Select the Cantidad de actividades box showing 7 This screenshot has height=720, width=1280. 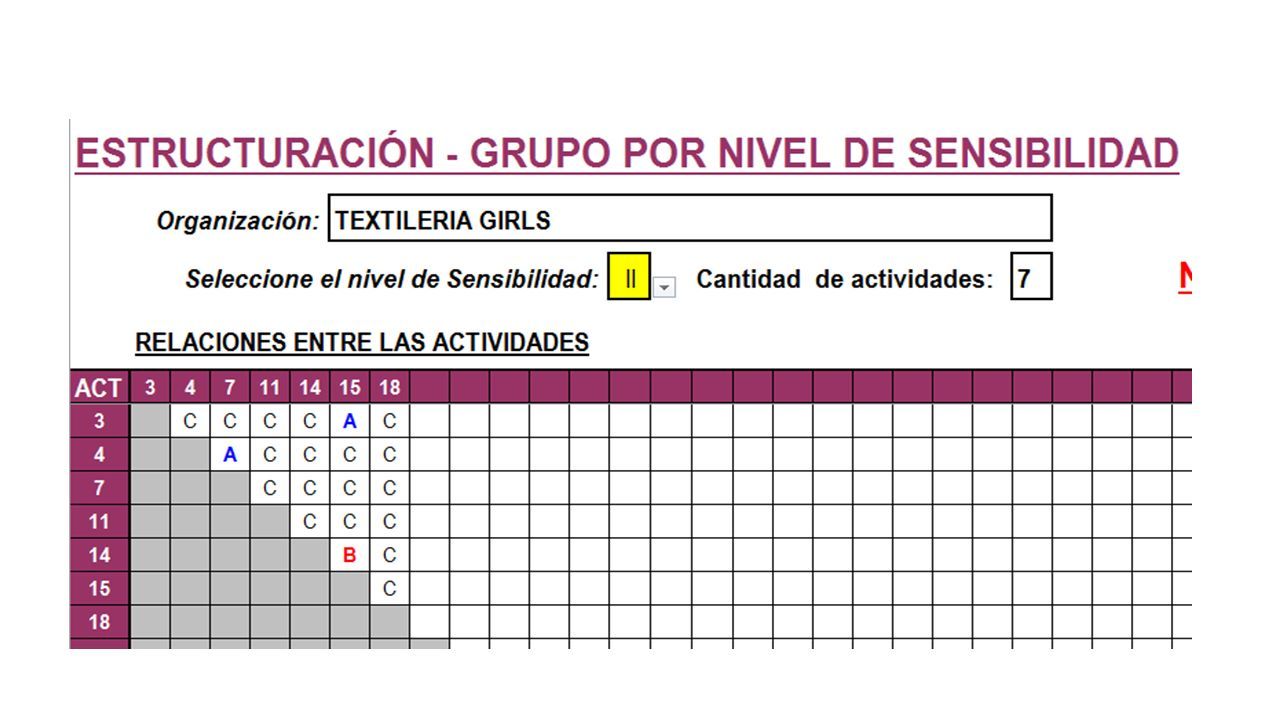pos(1031,277)
